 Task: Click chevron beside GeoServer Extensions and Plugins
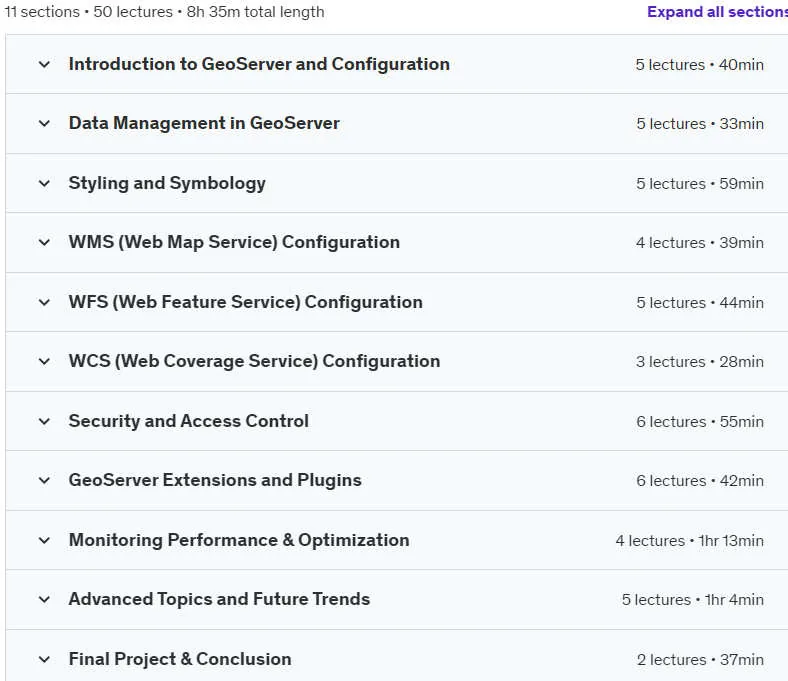[44, 480]
